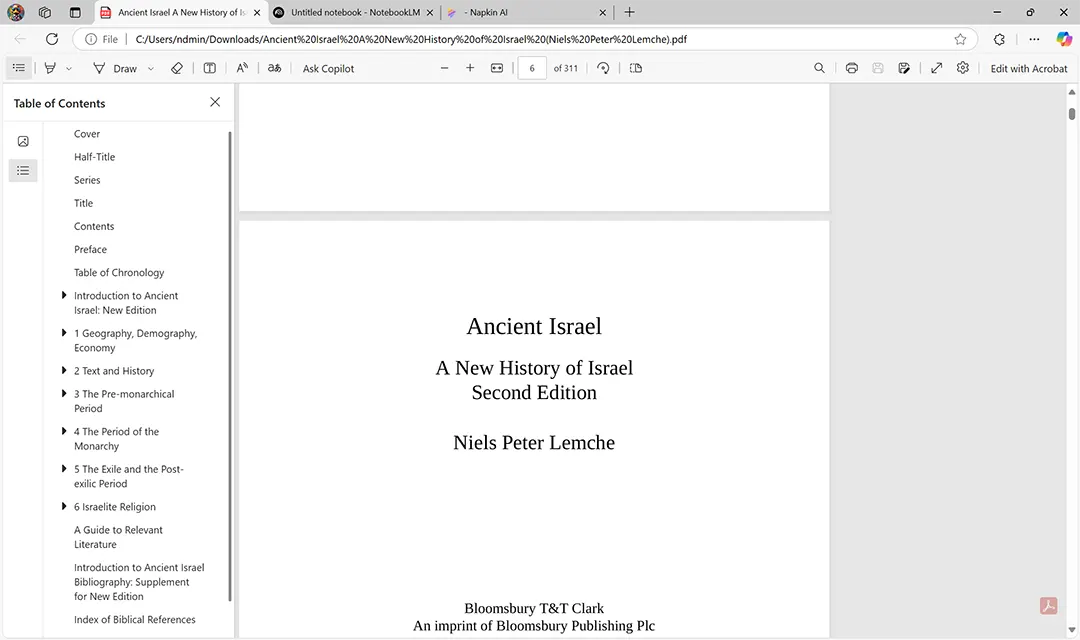The image size is (1080, 640).
Task: Click the page number input field
Action: [x=531, y=68]
